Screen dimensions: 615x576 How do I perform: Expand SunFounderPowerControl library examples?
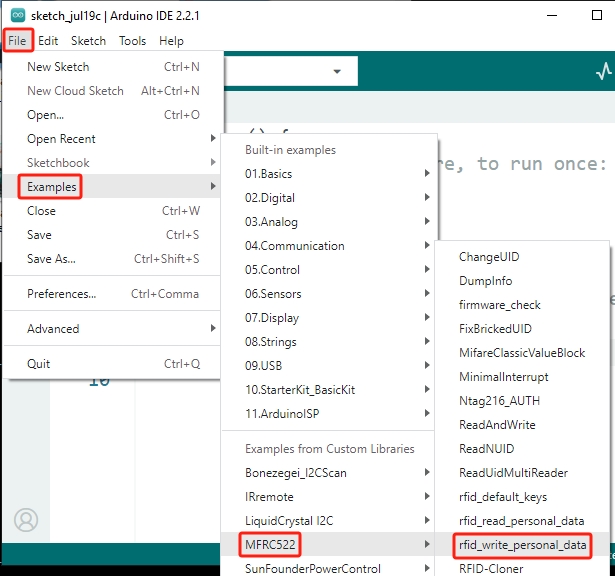coord(329,568)
